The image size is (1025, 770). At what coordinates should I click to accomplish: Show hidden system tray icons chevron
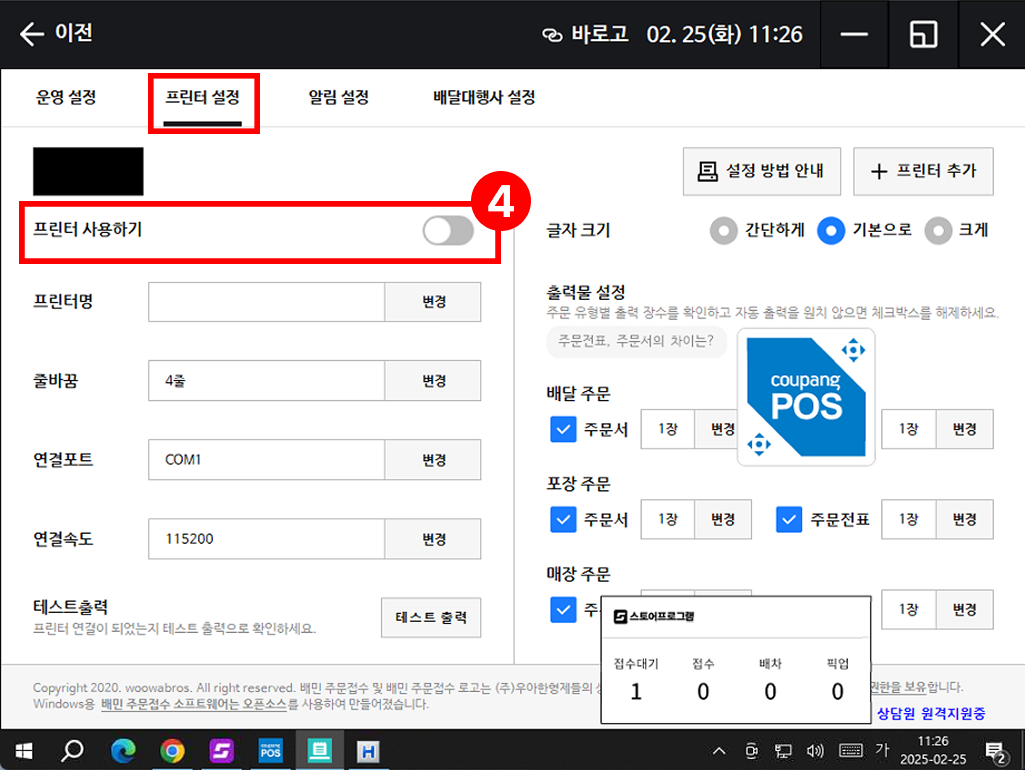click(719, 750)
